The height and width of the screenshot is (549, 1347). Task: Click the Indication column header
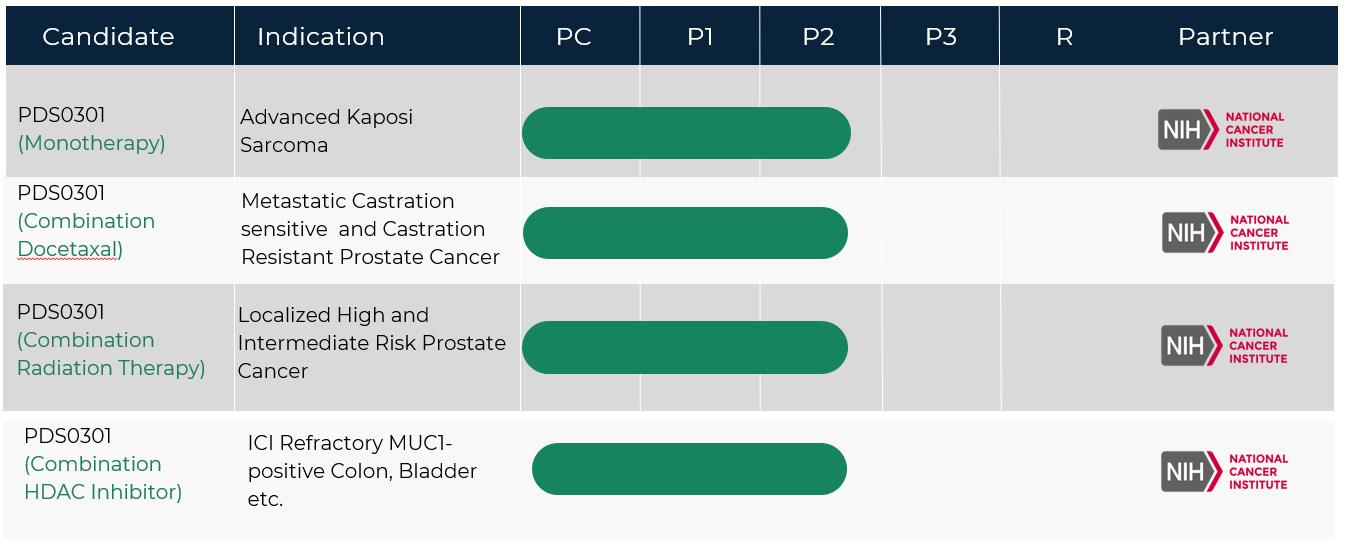(321, 37)
